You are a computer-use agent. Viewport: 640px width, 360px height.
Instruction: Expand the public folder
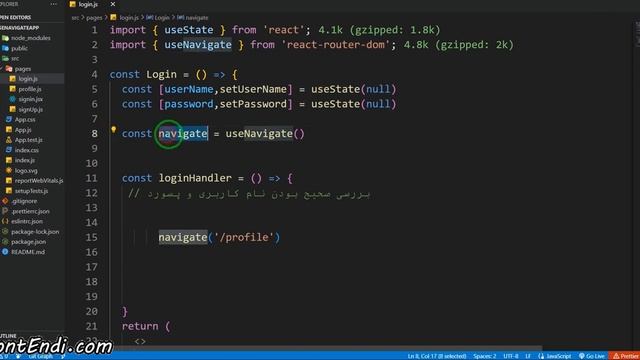tap(20, 48)
